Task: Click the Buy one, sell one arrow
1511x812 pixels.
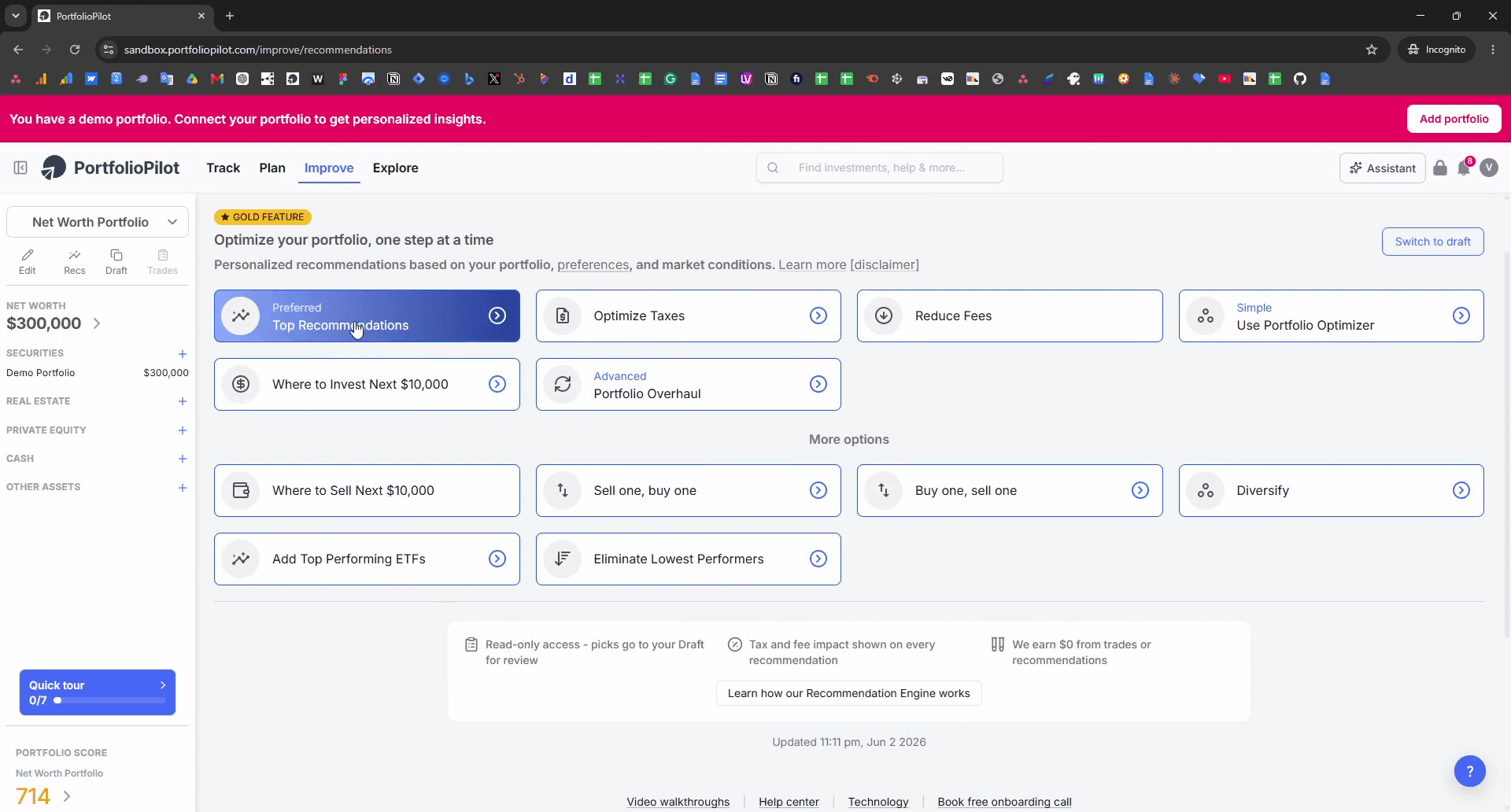Action: click(x=1140, y=490)
